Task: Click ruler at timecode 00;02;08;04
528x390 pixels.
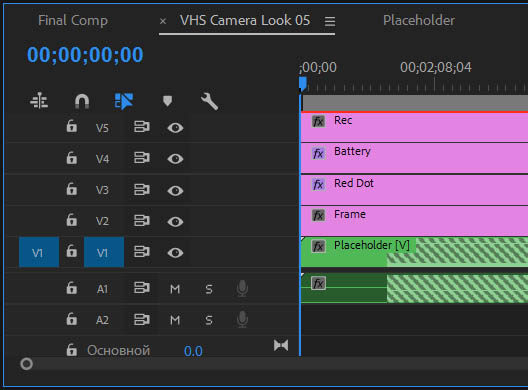Action: point(435,67)
